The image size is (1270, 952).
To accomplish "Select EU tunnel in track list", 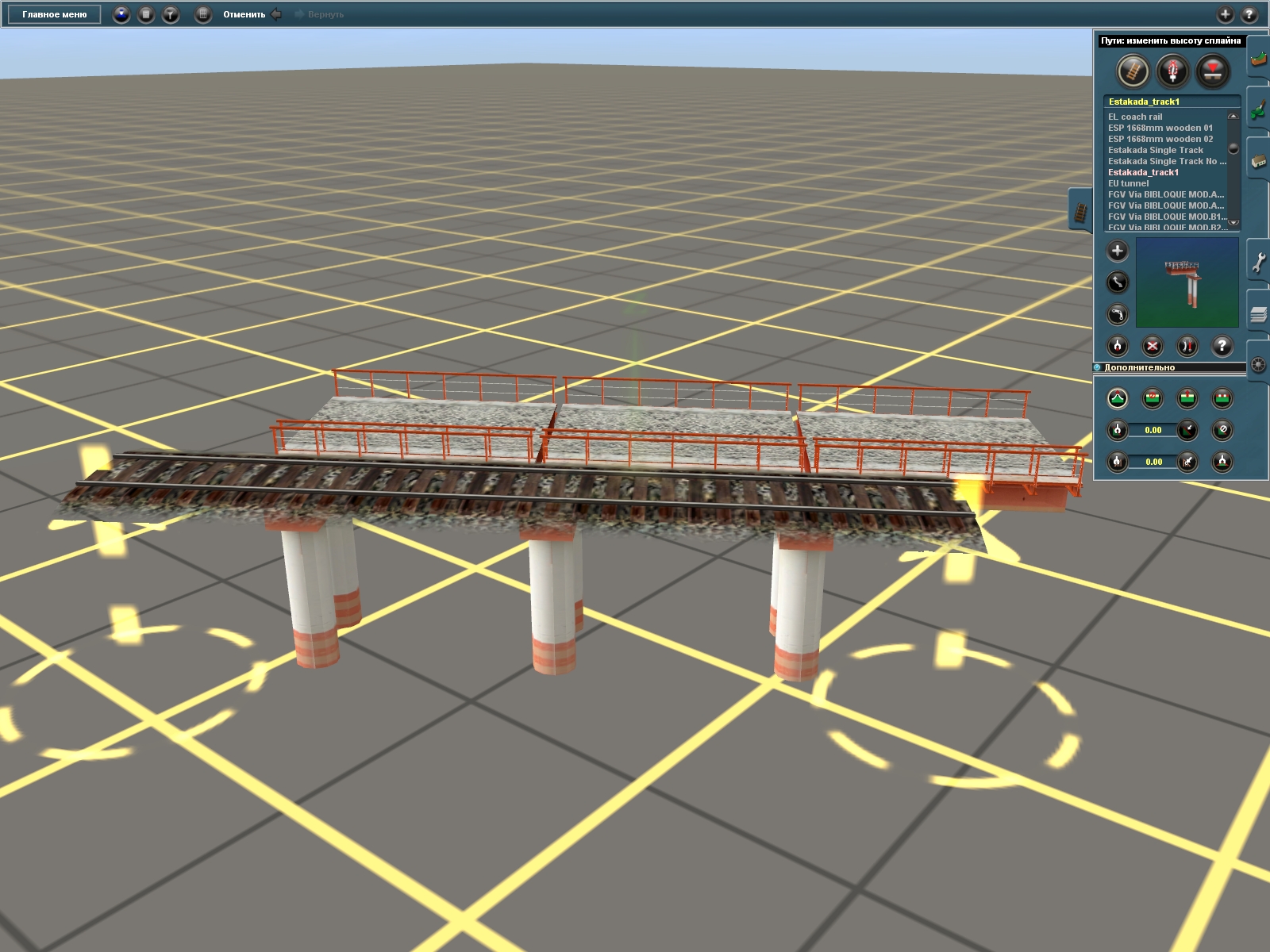I will [1128, 183].
